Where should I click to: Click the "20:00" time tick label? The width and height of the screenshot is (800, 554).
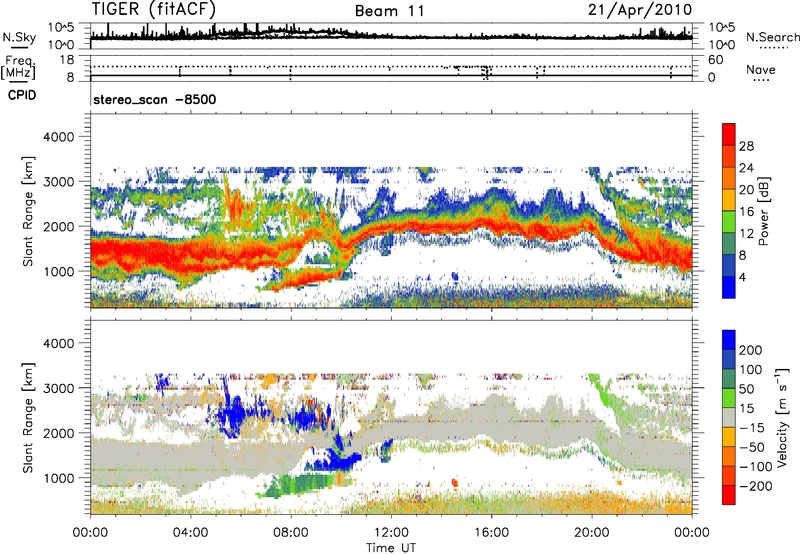click(591, 533)
